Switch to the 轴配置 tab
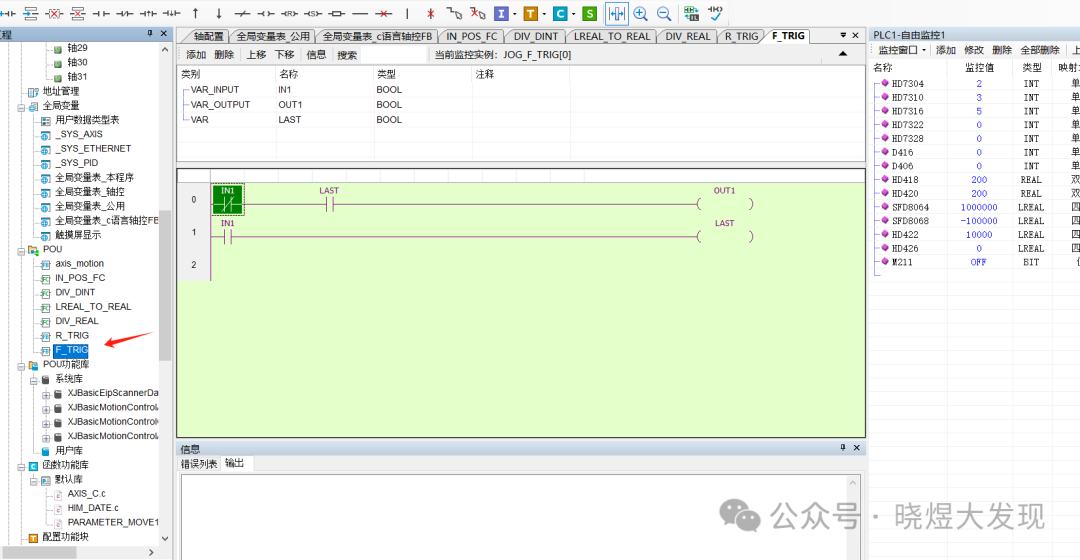 point(208,37)
